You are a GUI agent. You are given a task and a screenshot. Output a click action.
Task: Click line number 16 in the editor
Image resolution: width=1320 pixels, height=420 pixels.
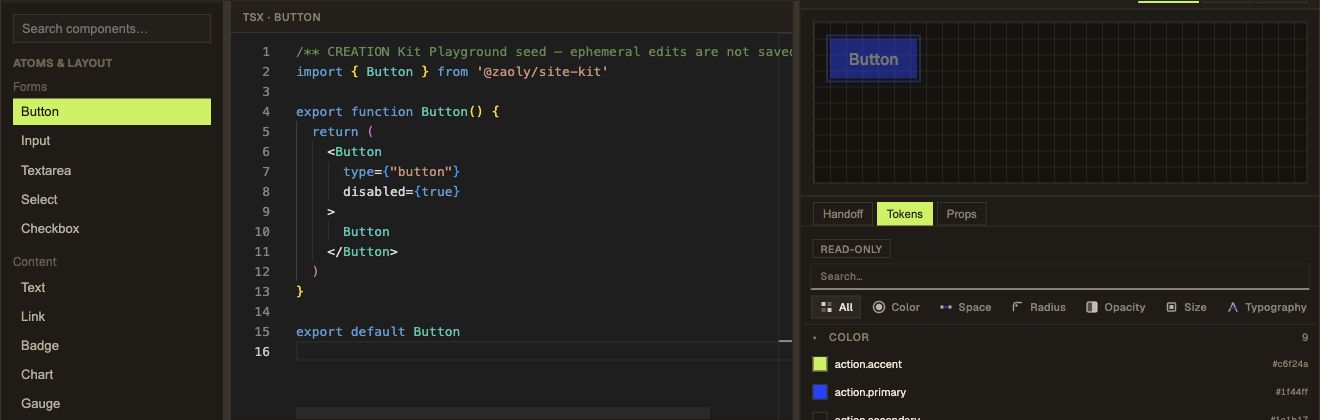(262, 351)
